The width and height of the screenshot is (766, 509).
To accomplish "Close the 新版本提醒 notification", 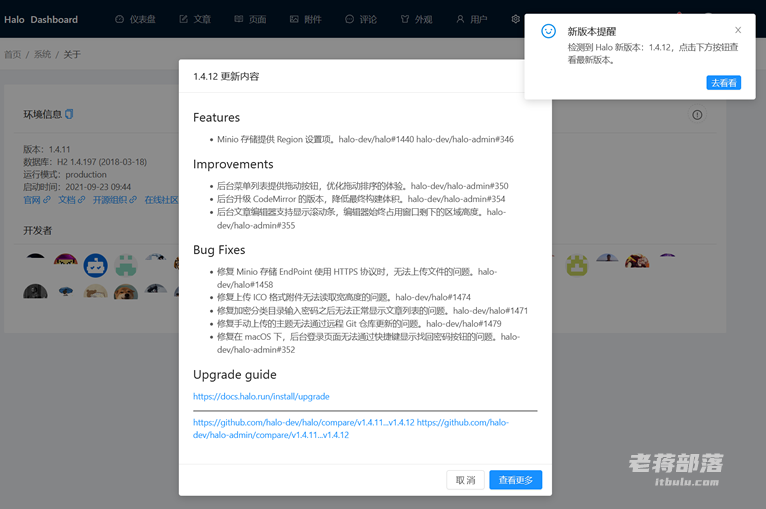I will (738, 30).
